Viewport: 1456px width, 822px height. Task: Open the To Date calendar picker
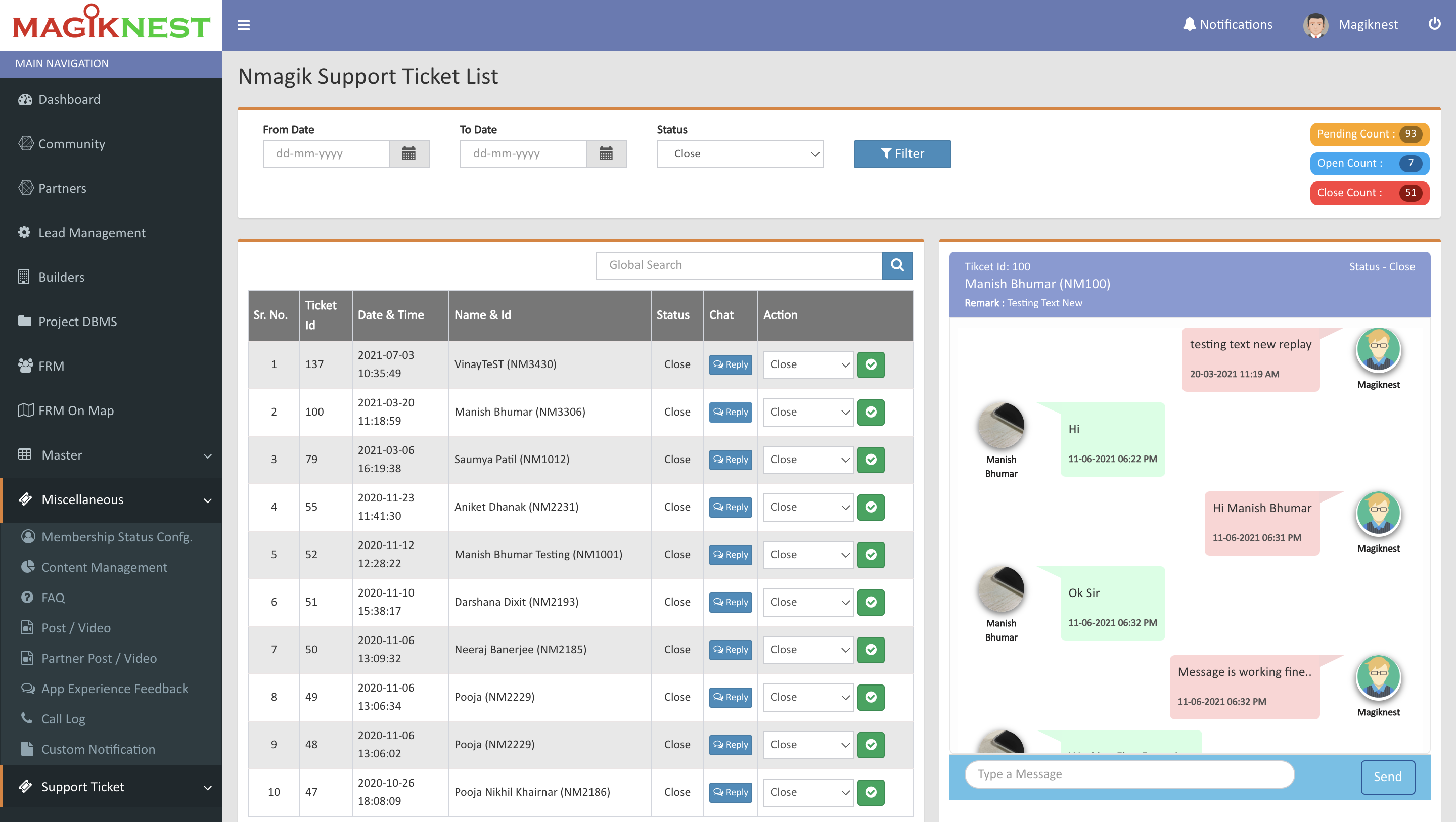(x=606, y=154)
